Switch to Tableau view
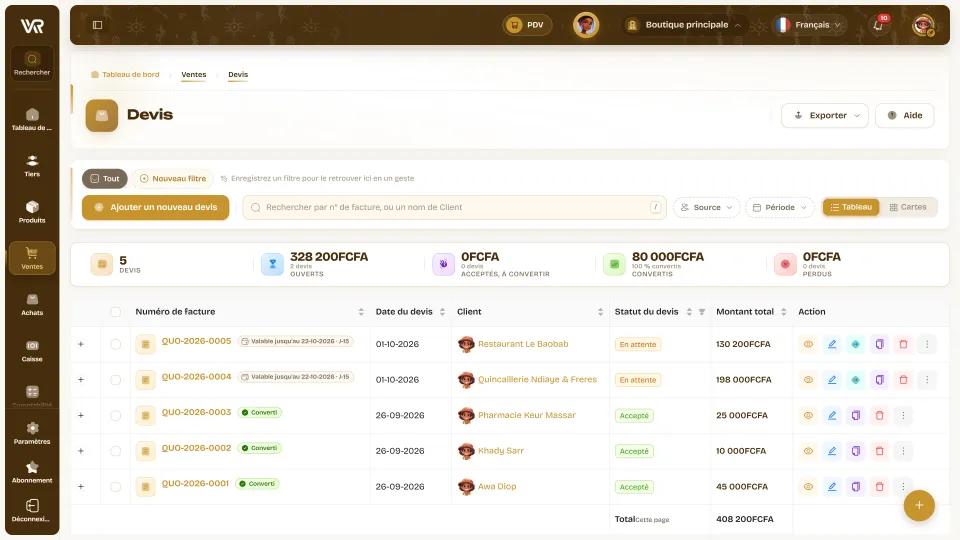This screenshot has height=540, width=960. [851, 207]
